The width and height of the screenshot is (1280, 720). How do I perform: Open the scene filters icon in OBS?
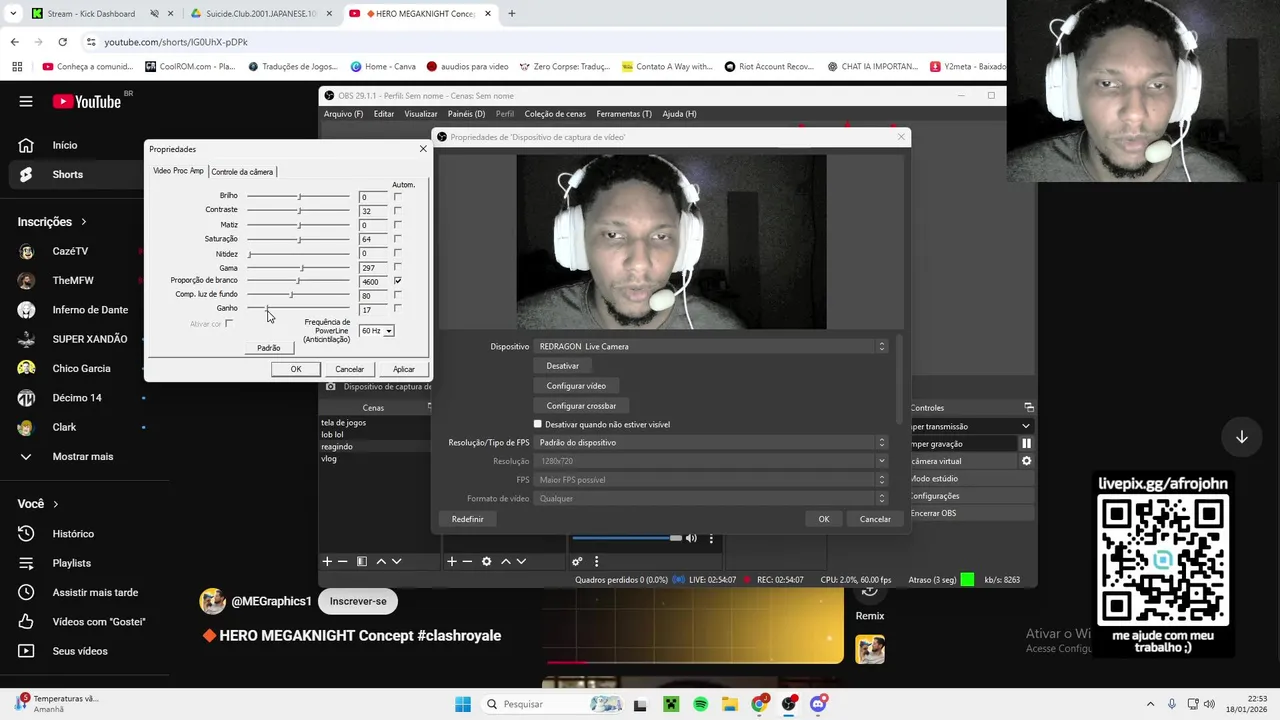pos(362,562)
